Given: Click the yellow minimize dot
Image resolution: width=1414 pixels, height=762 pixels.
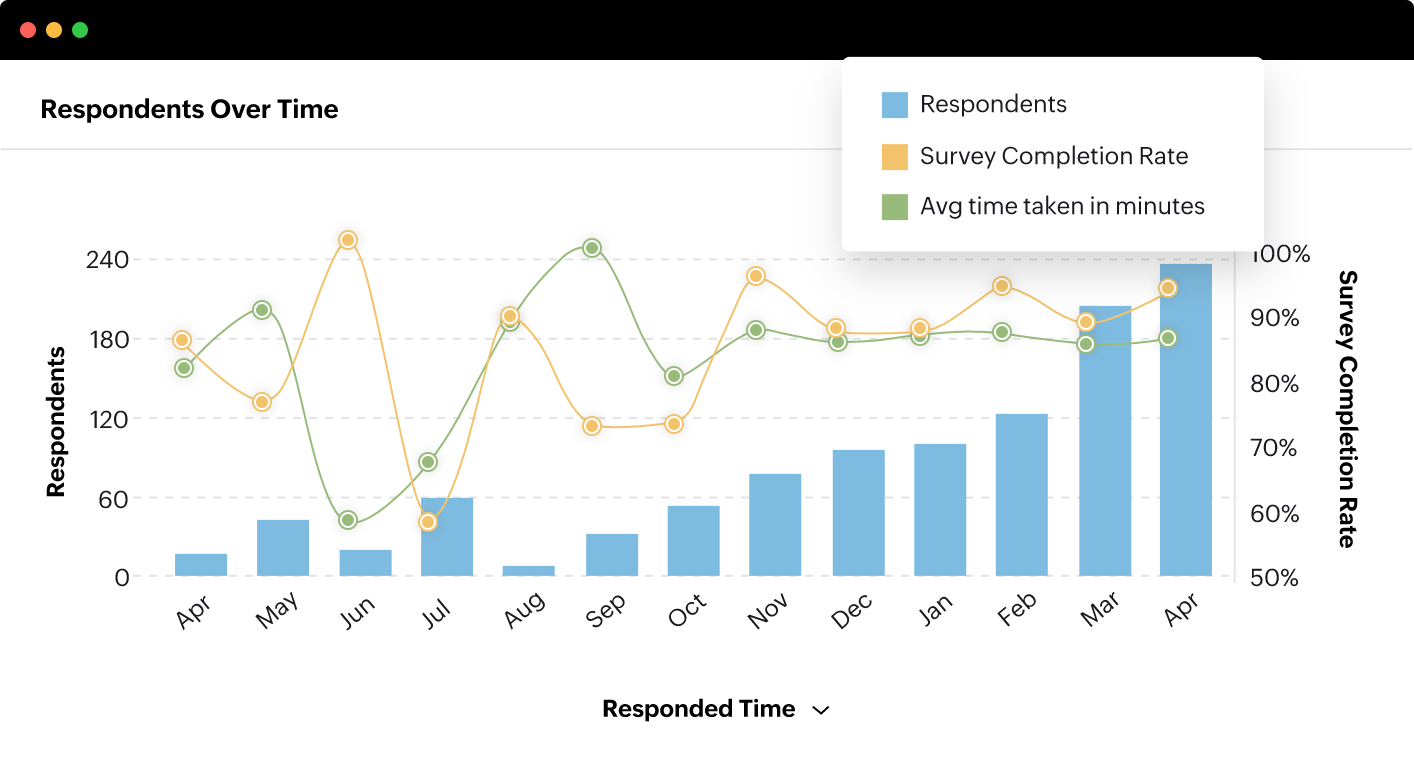Looking at the screenshot, I should click(x=54, y=30).
